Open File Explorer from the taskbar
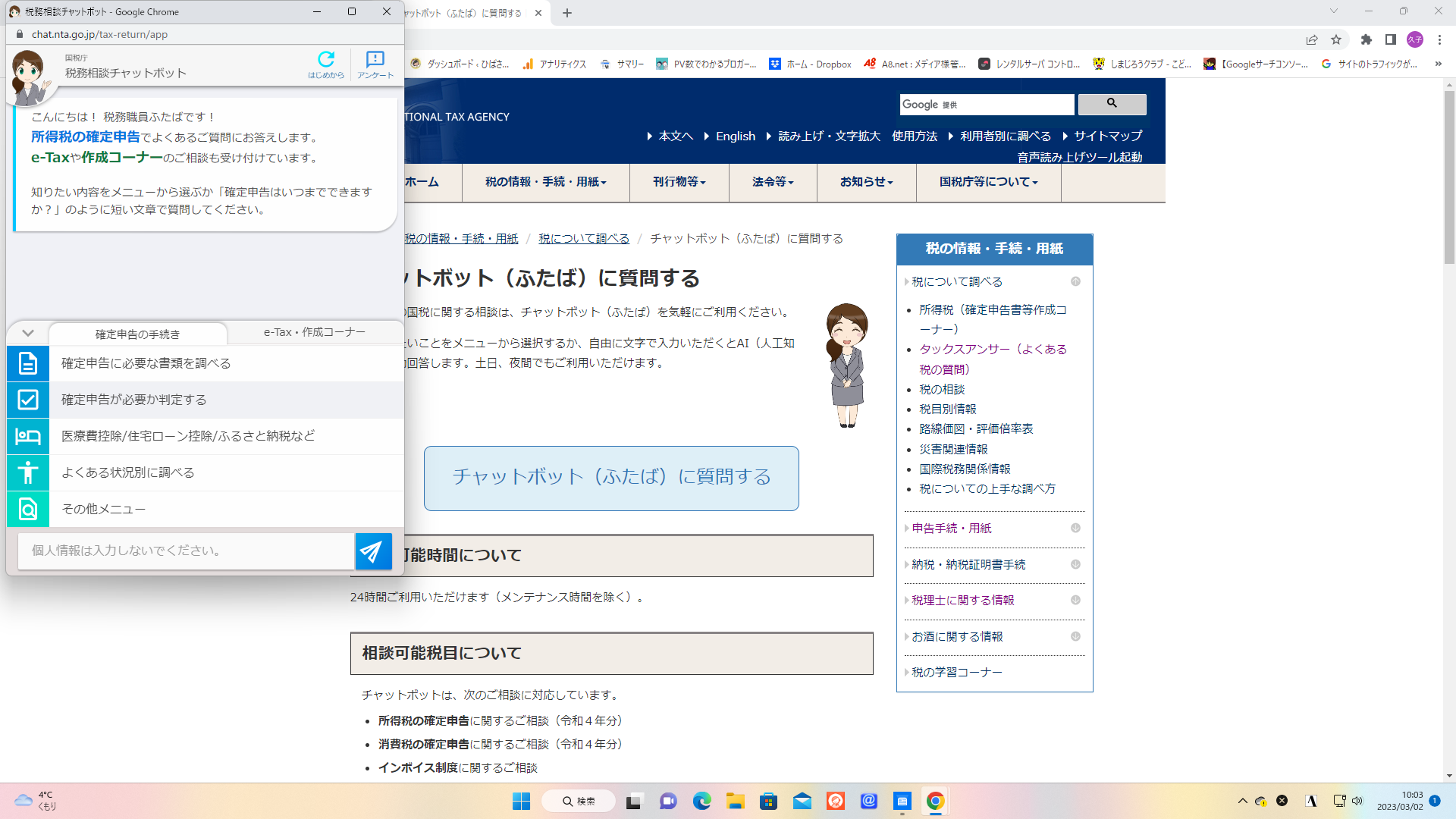The width and height of the screenshot is (1456, 819). click(736, 801)
